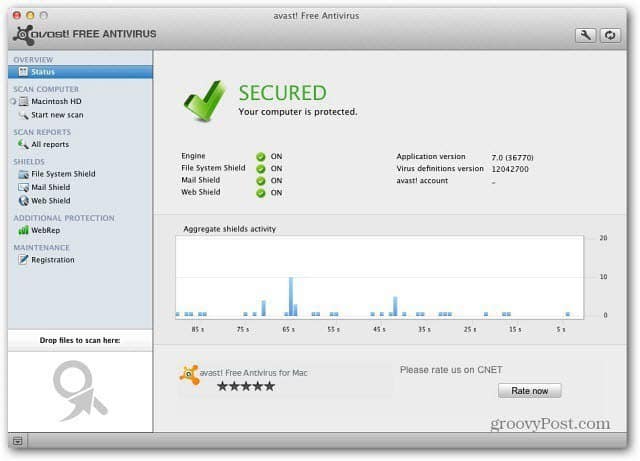
Task: Click 'Your computer is protected.' text
Action: tap(298, 112)
